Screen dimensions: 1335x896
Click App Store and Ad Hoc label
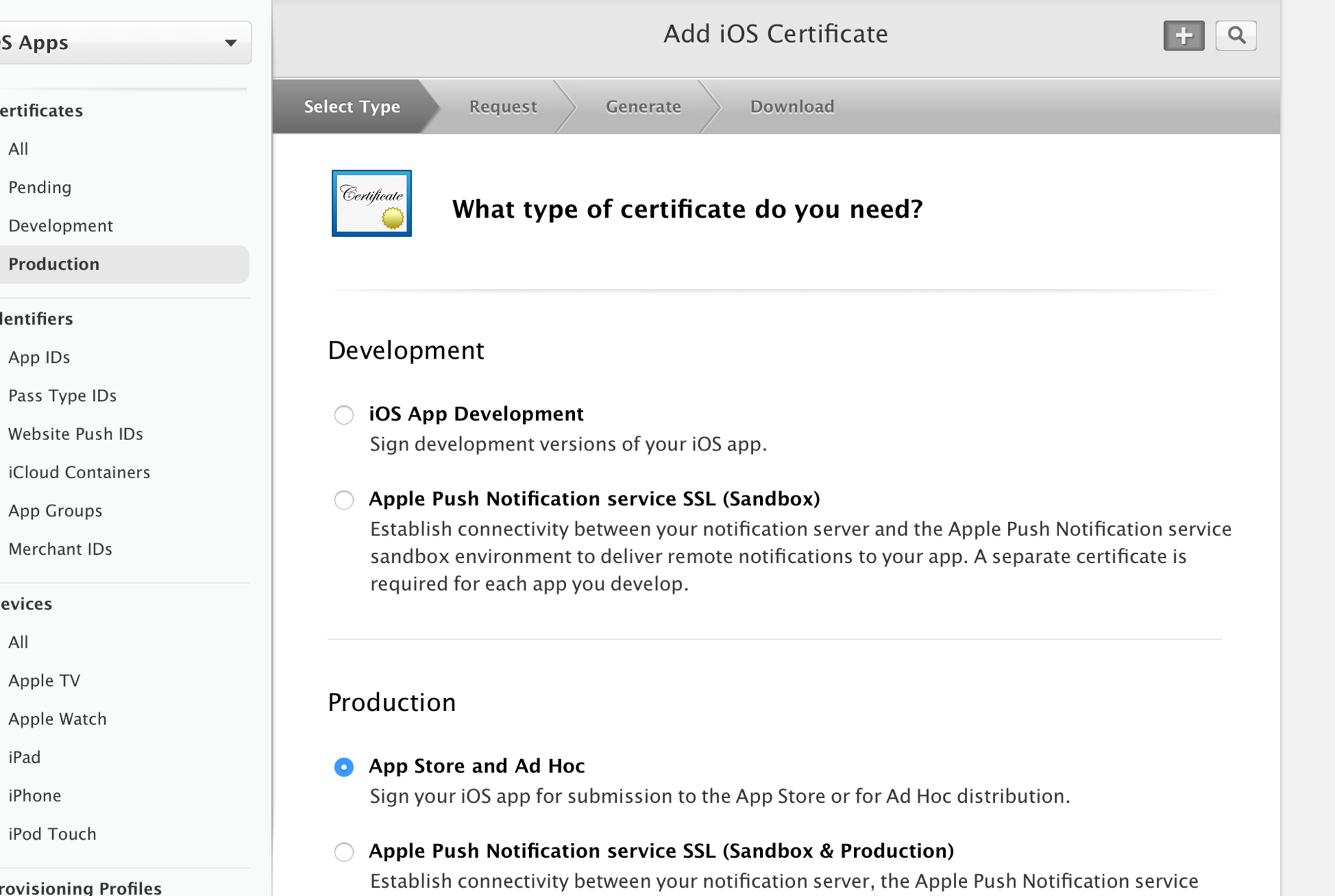477,766
